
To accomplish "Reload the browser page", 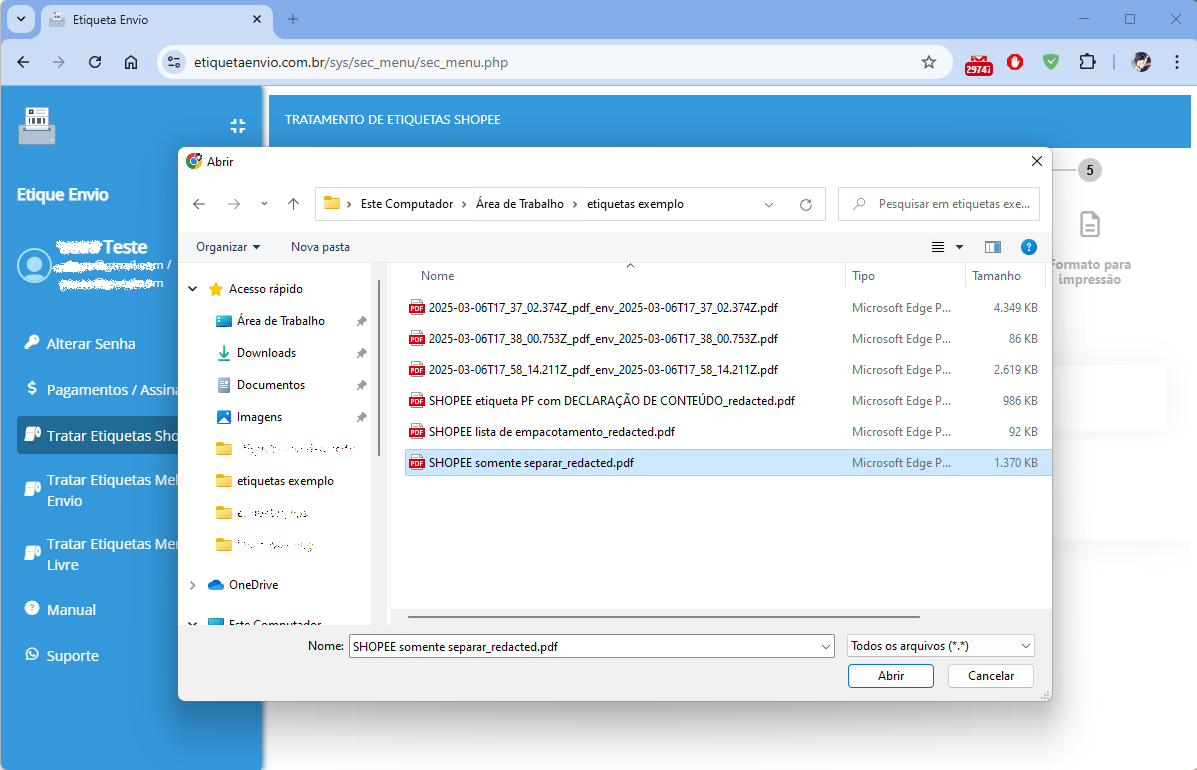I will click(95, 63).
